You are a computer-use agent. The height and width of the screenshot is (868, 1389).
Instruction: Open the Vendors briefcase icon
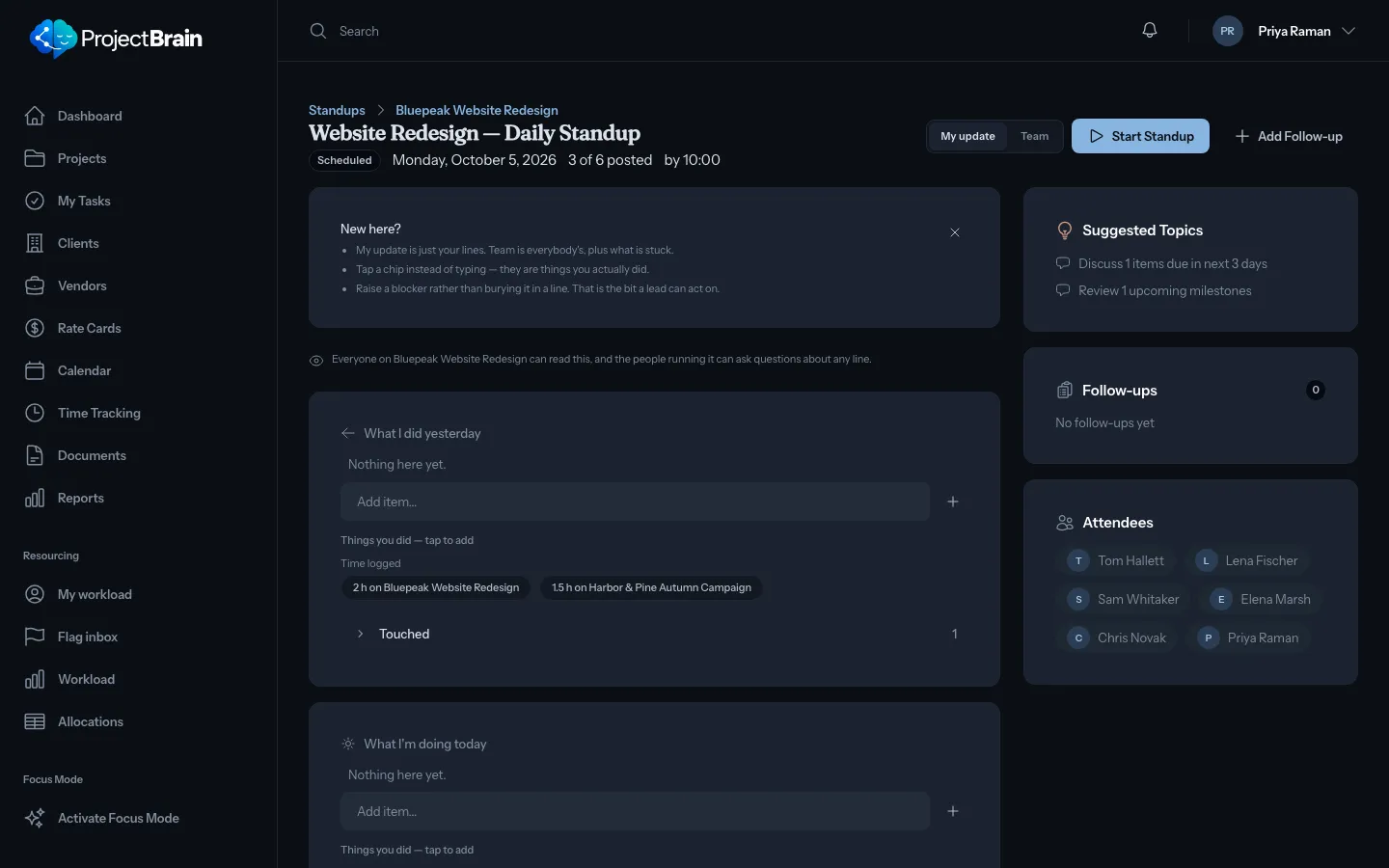click(x=35, y=285)
